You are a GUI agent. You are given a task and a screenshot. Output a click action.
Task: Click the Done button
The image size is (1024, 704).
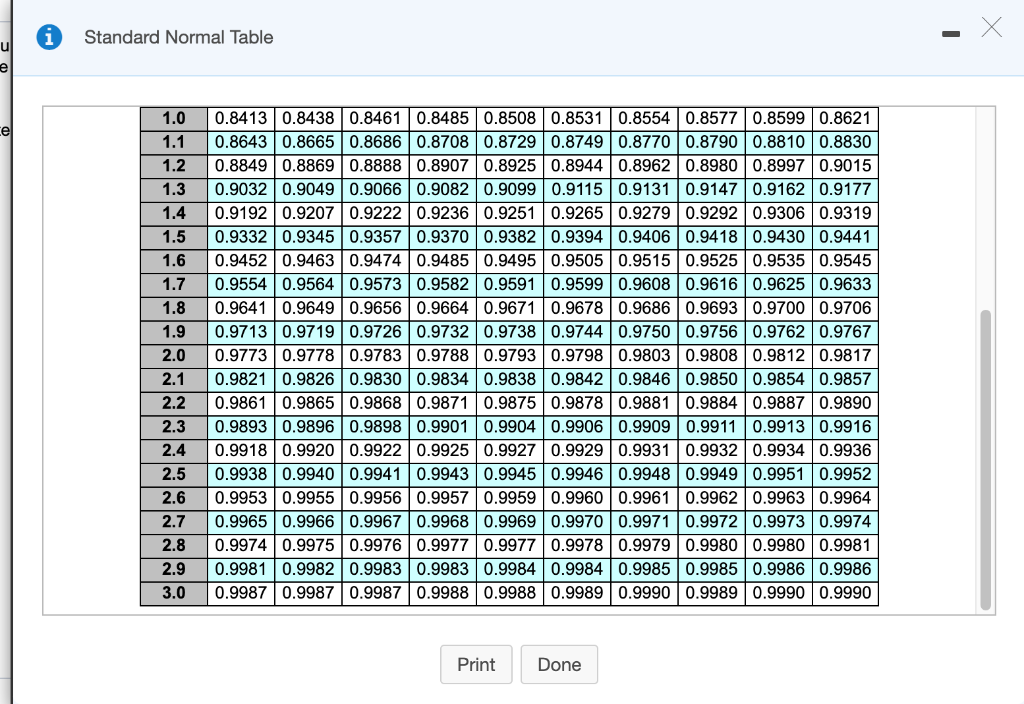(x=559, y=664)
